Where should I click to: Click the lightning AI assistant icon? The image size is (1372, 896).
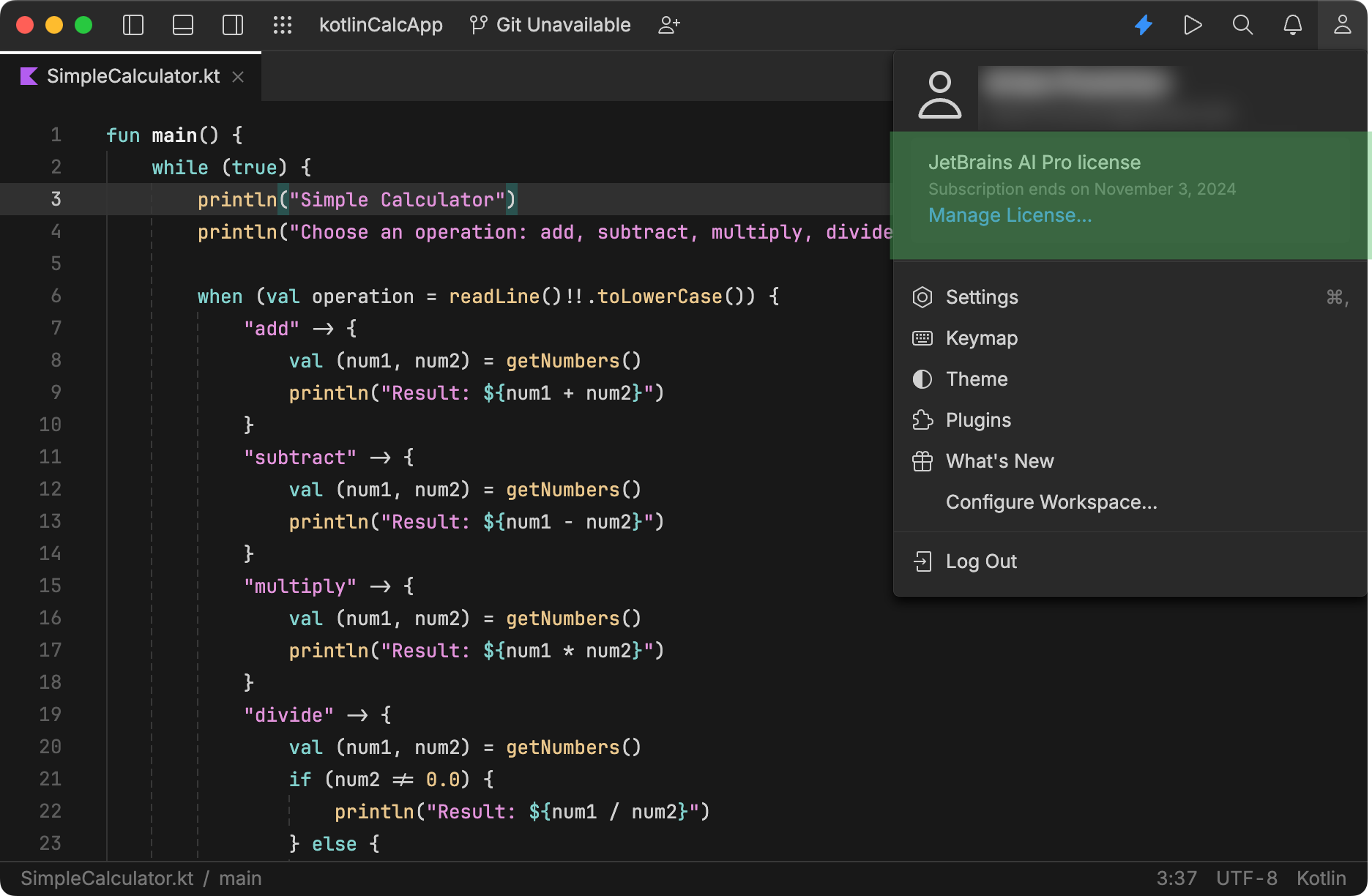pos(1143,24)
